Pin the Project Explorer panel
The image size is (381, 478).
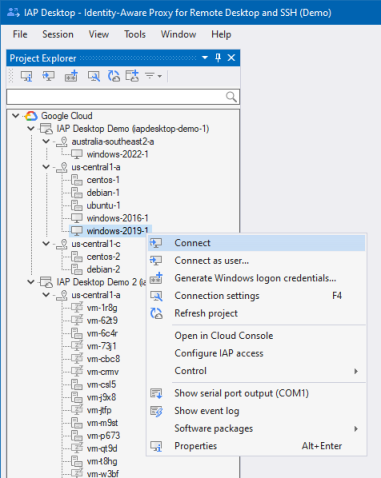click(218, 58)
